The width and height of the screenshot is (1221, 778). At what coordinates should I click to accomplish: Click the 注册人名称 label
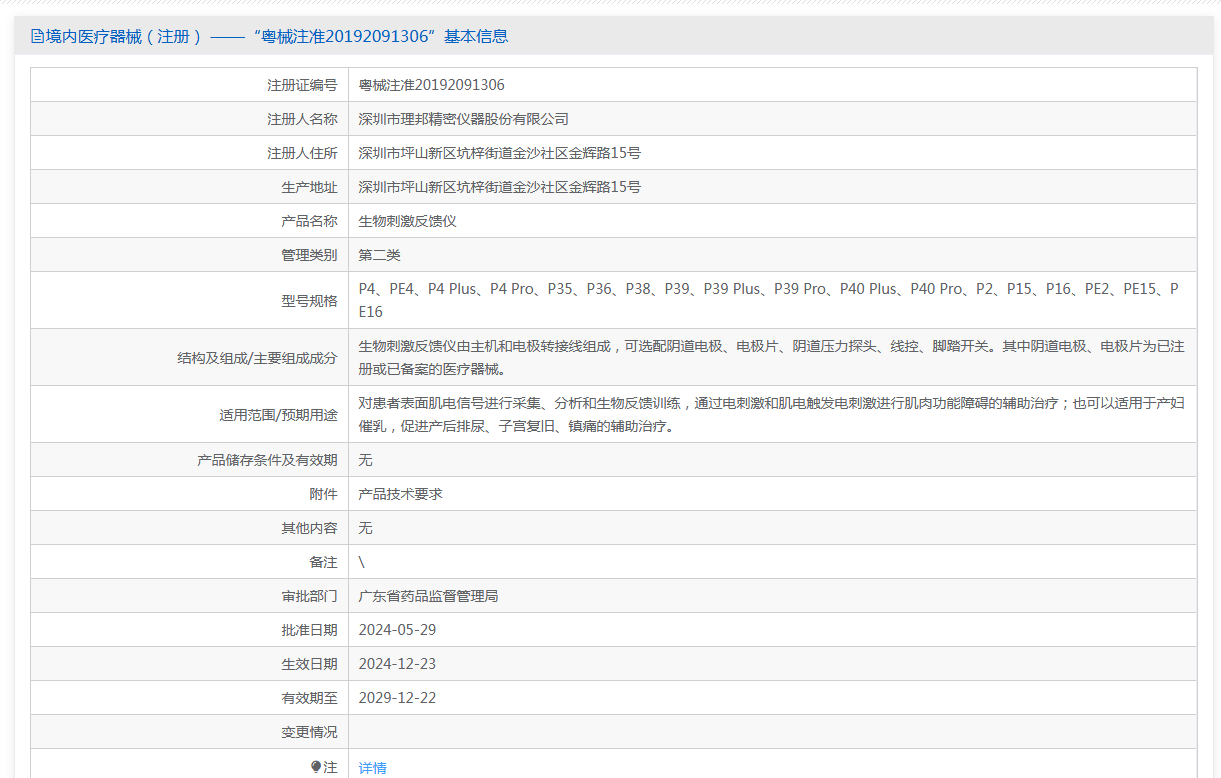(302, 119)
